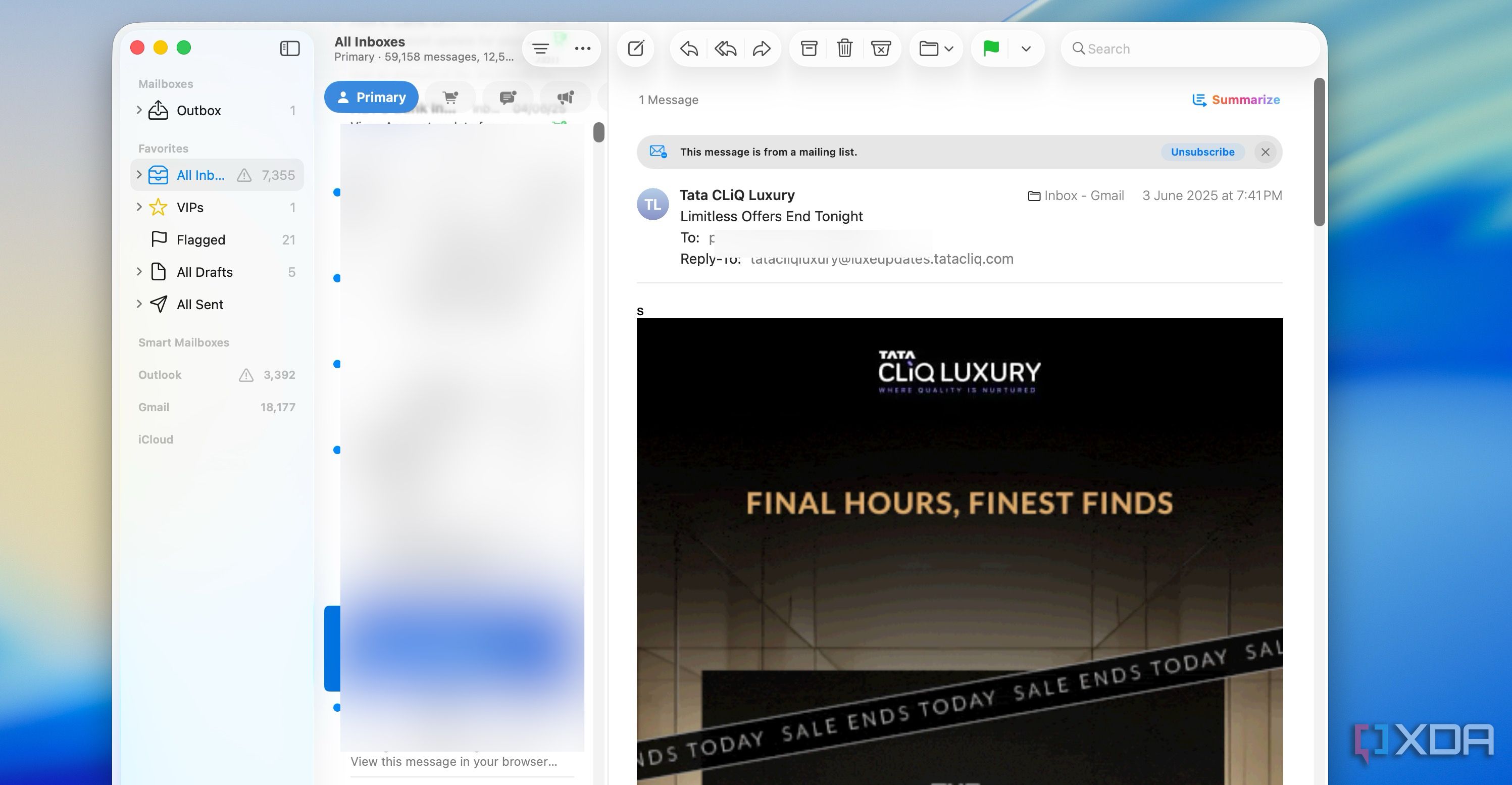Screen dimensions: 1512x785
Task: Click sender name Tata CLiQ Luxury
Action: coord(737,195)
